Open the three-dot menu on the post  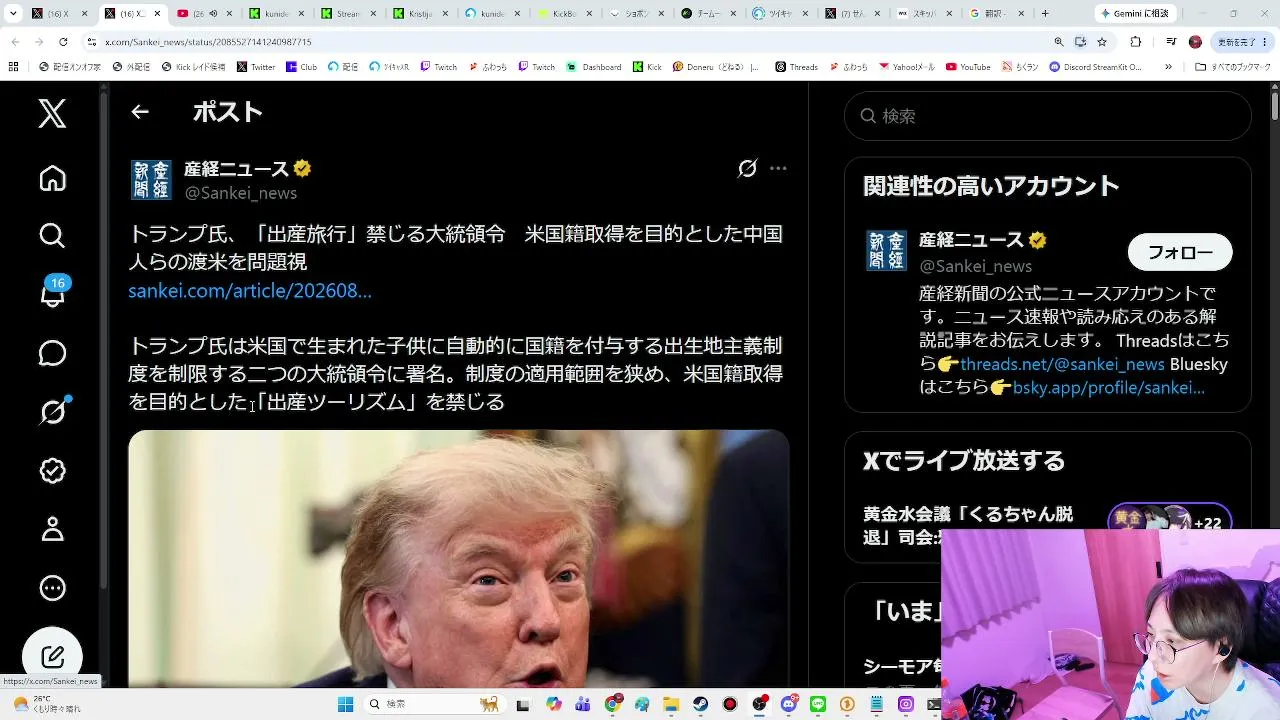tap(778, 168)
